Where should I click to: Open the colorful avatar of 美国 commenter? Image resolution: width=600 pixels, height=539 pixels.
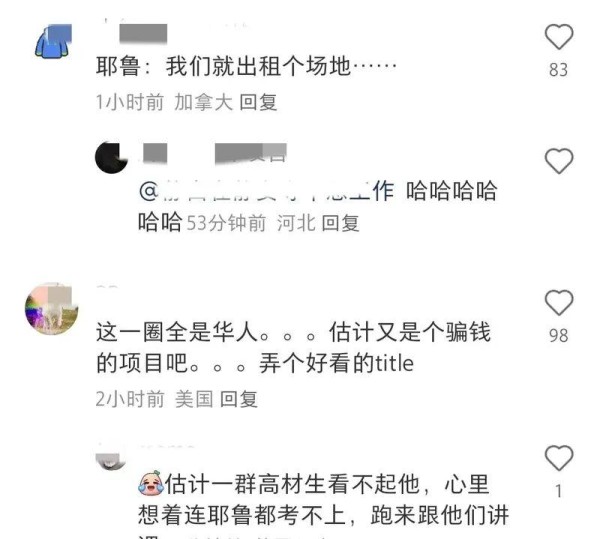tap(52, 309)
